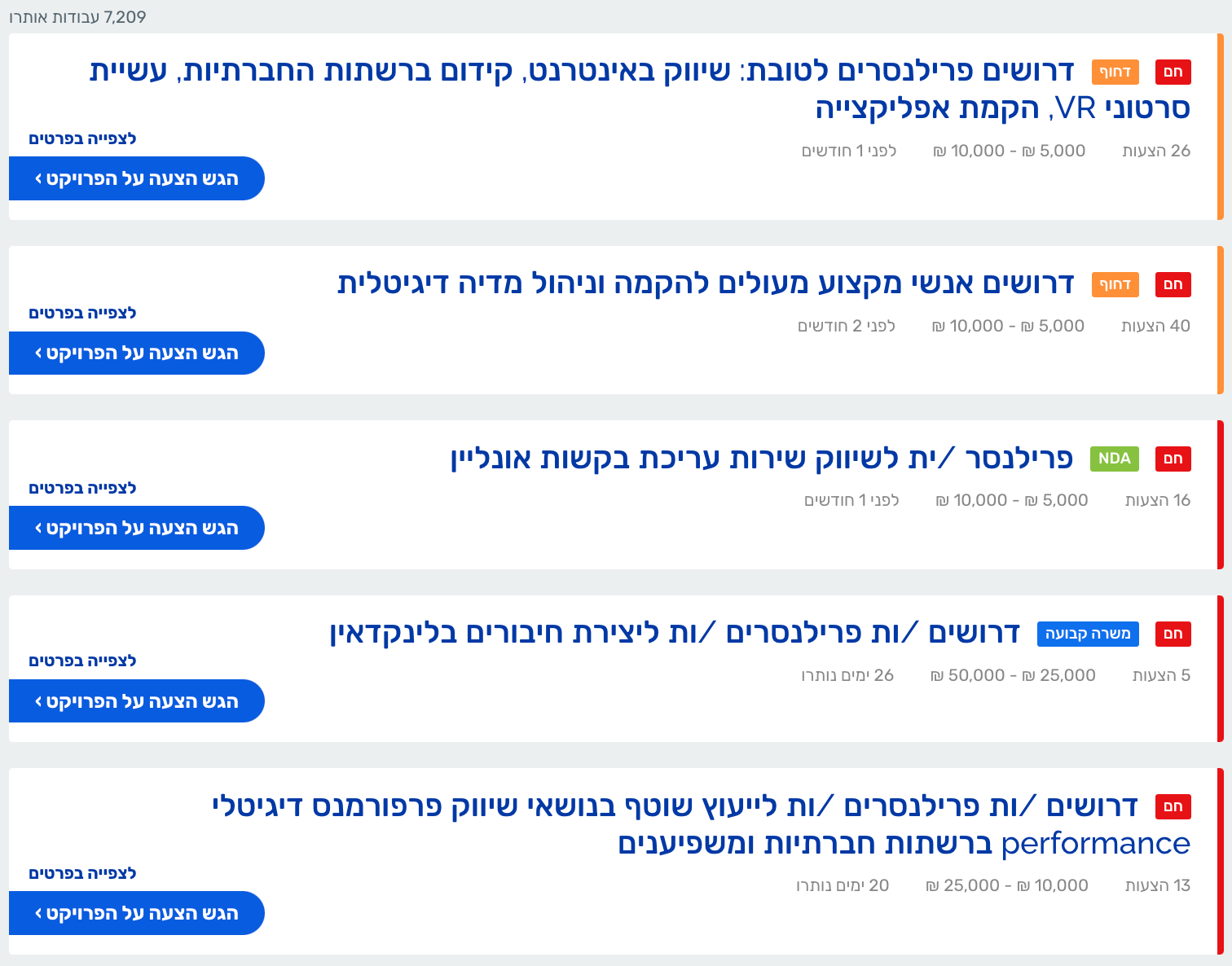View details of first freelancers project

[82, 138]
